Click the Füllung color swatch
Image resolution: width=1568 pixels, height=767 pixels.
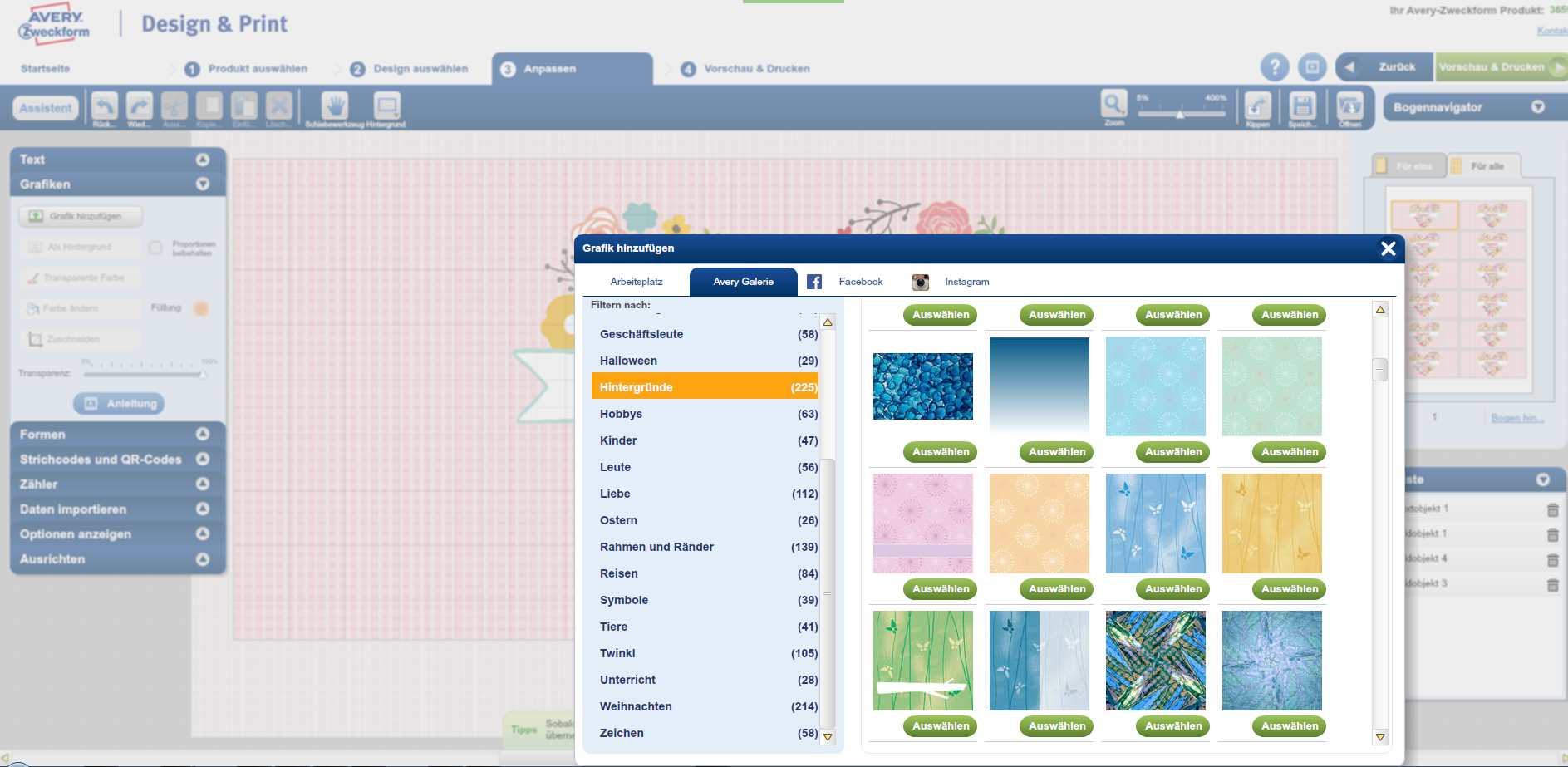200,308
